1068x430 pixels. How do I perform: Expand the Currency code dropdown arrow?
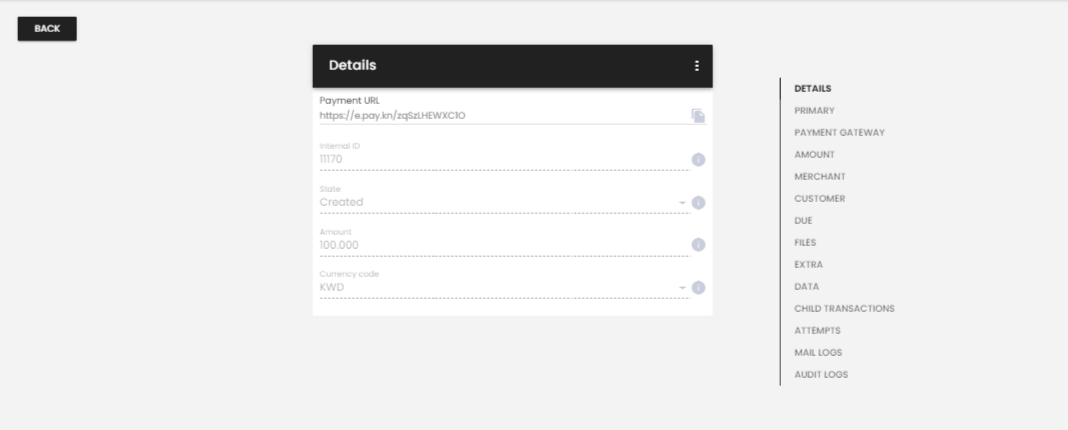click(x=683, y=288)
